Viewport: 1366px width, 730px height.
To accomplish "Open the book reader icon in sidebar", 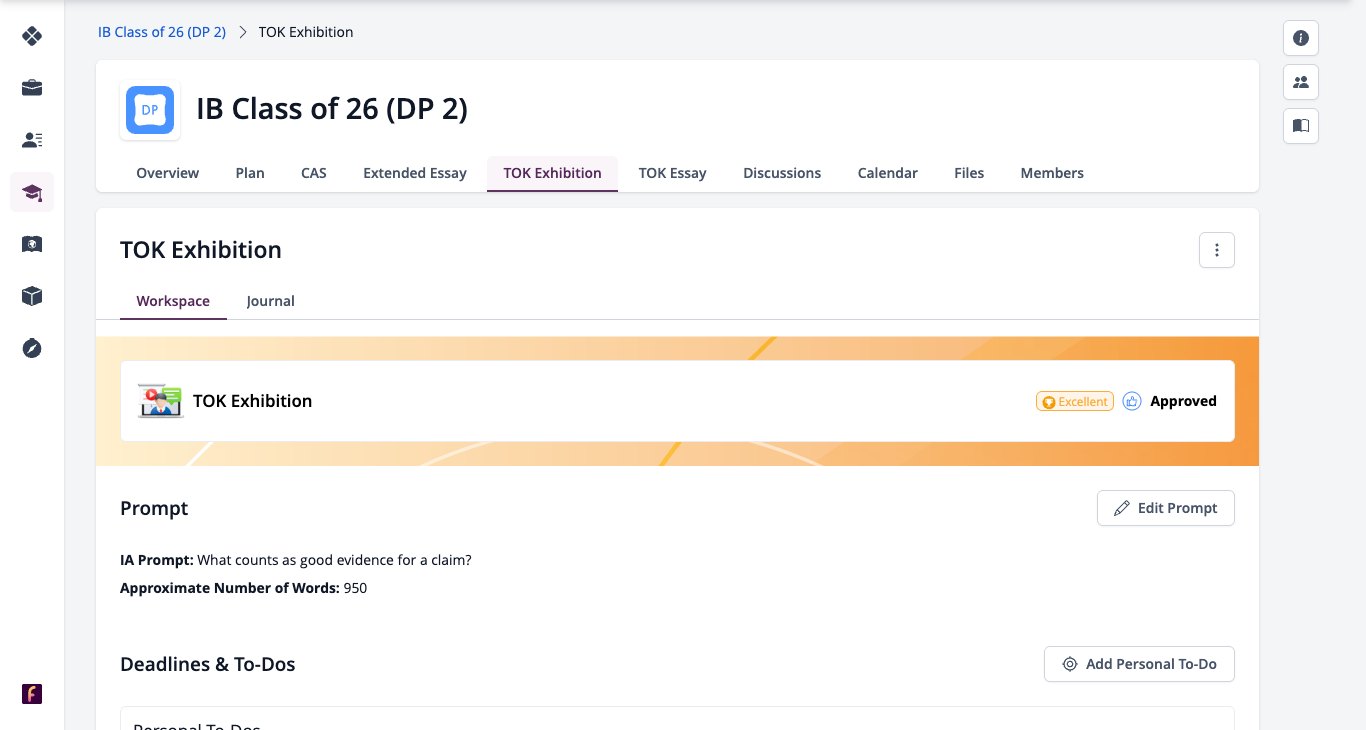I will [32, 244].
